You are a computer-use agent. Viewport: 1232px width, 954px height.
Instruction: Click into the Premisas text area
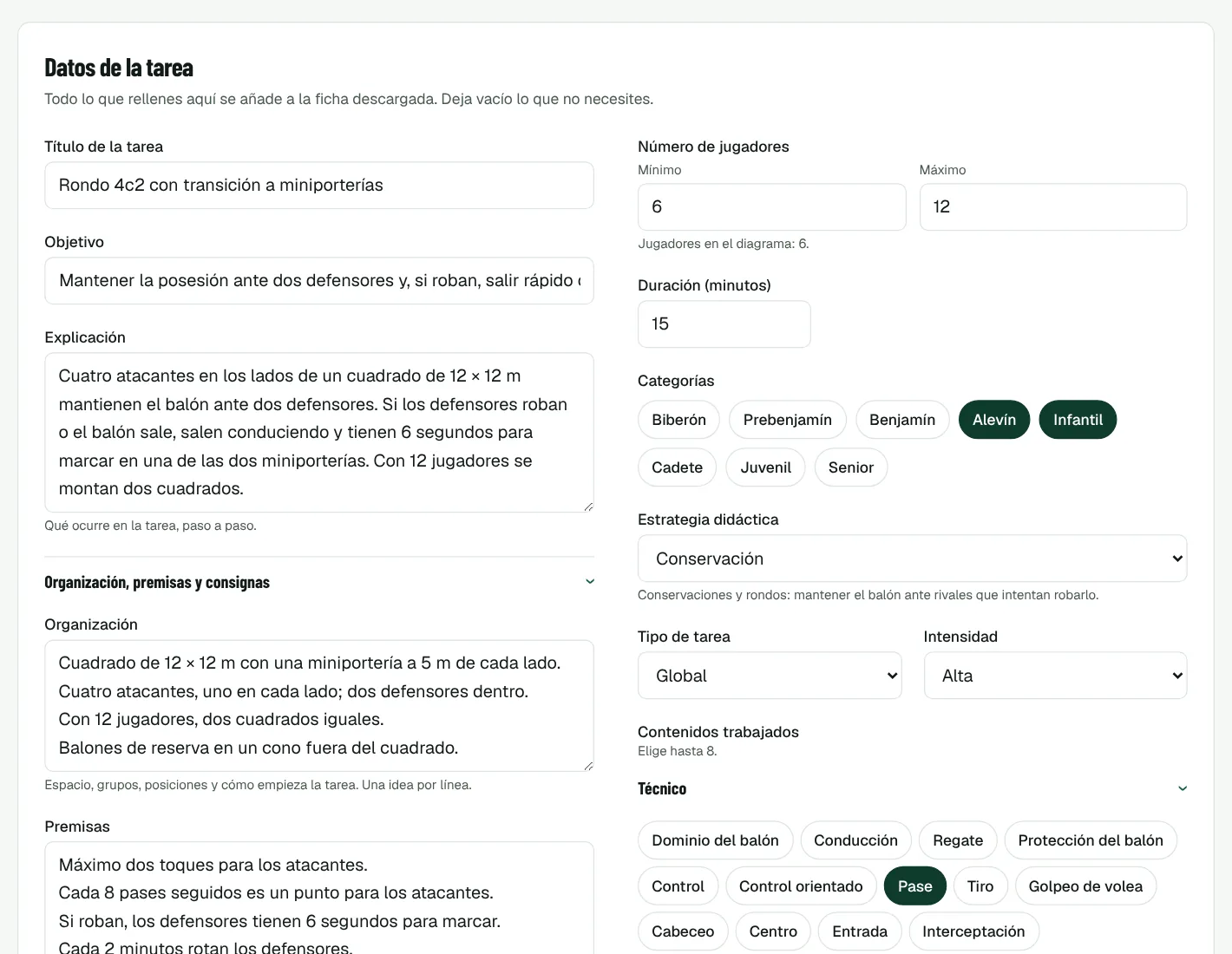pyautogui.click(x=319, y=898)
